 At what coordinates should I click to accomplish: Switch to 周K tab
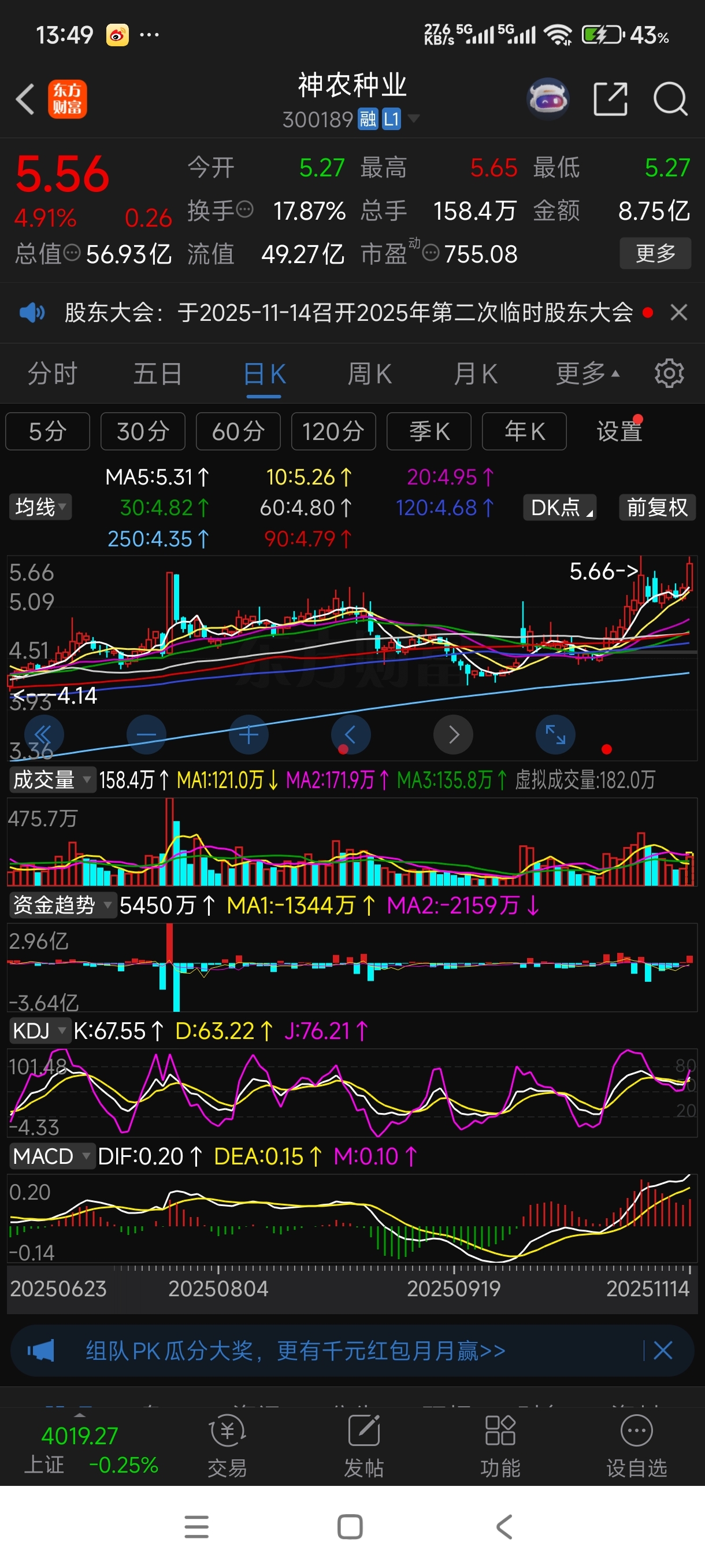tap(369, 373)
